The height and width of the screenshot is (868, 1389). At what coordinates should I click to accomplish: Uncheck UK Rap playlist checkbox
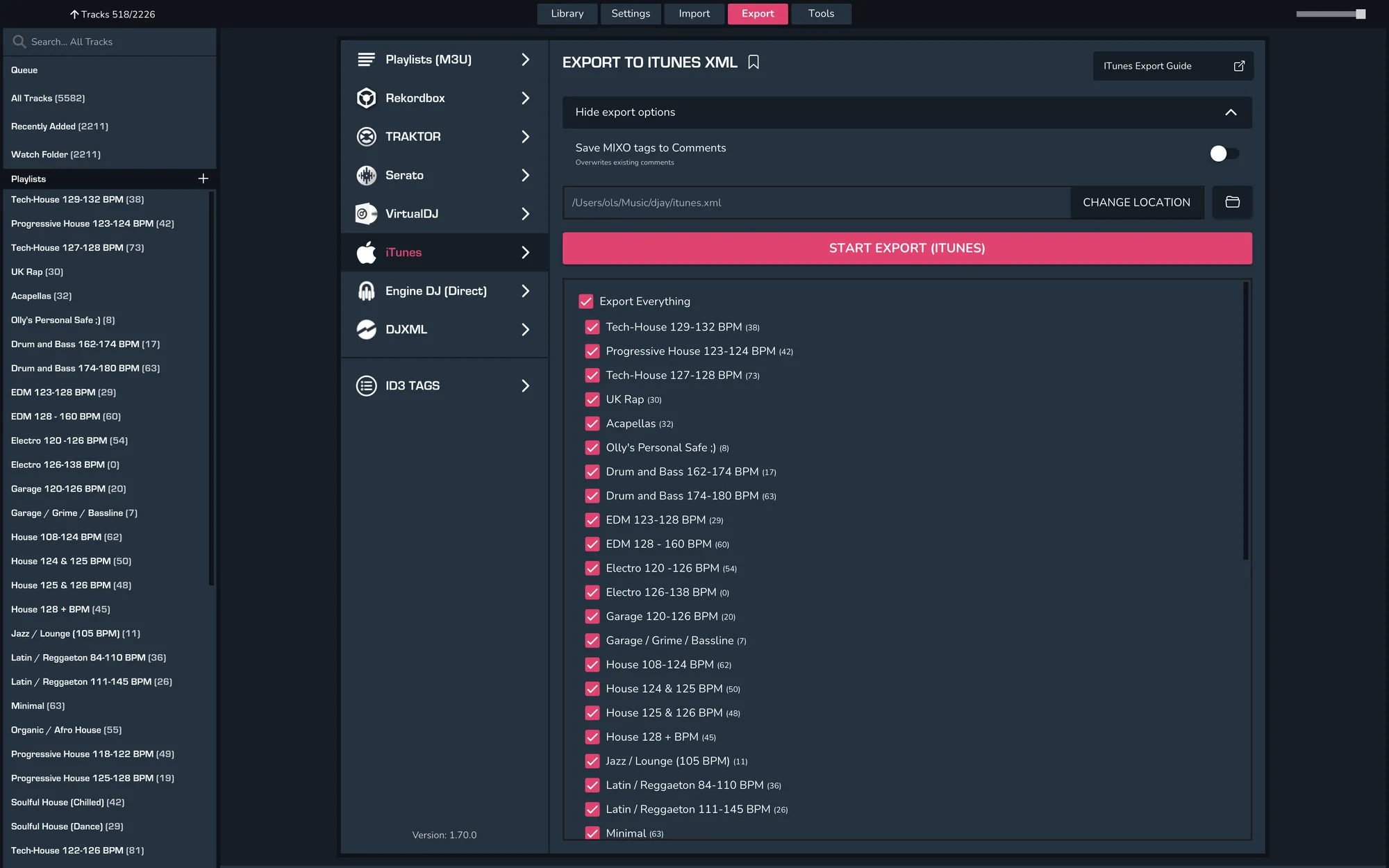(592, 399)
